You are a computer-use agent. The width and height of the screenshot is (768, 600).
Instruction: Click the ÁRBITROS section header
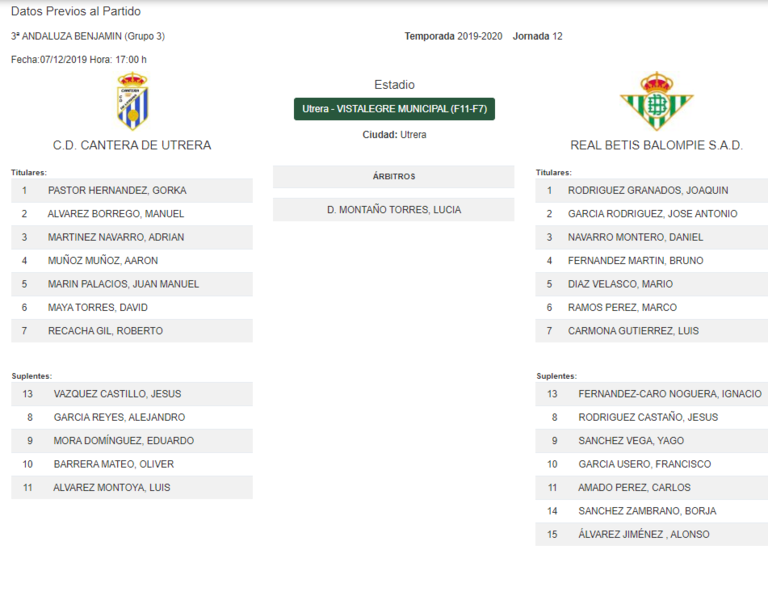click(x=394, y=176)
